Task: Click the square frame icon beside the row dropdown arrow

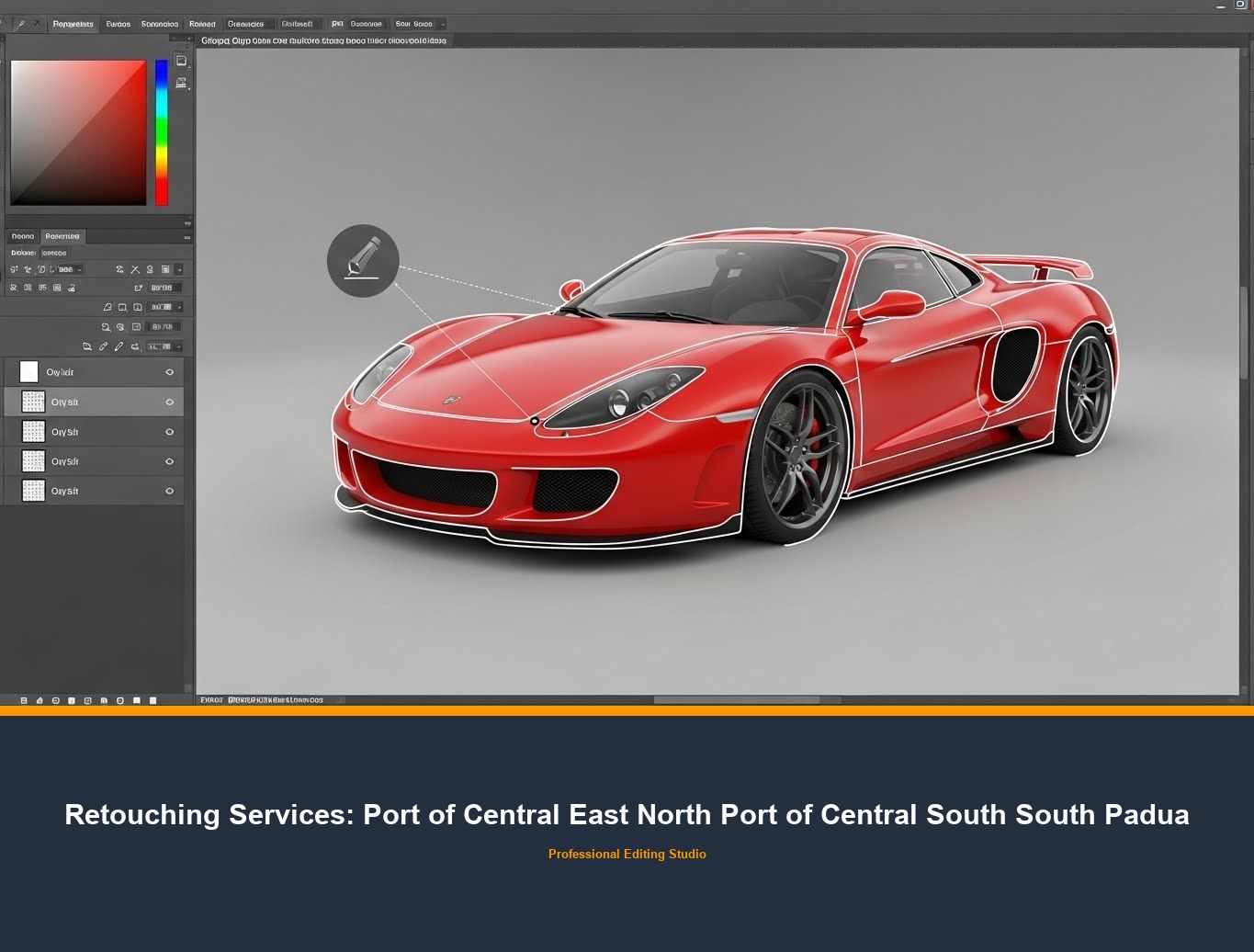Action: point(165,269)
